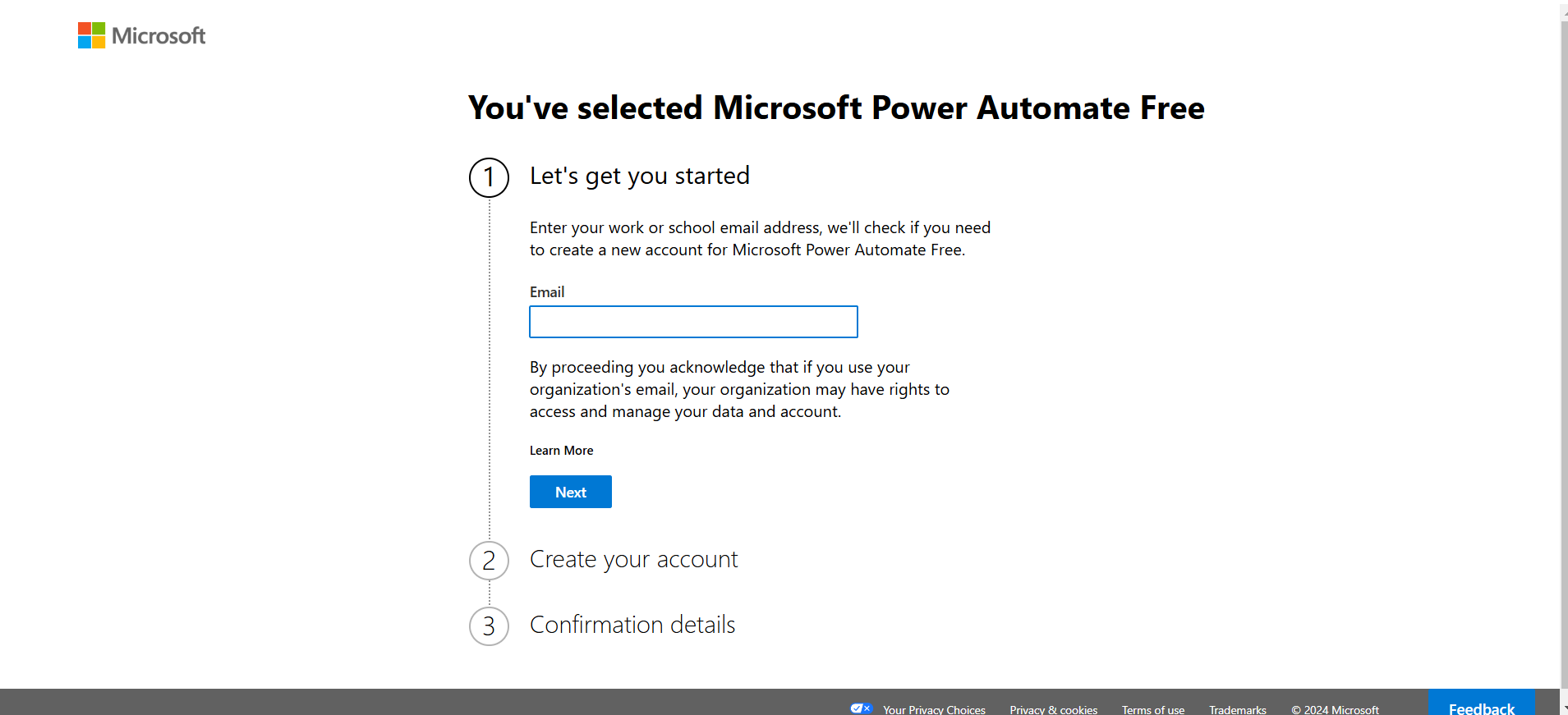This screenshot has width=1568, height=715.
Task: Open the Trademarks footer link
Action: (x=1237, y=709)
